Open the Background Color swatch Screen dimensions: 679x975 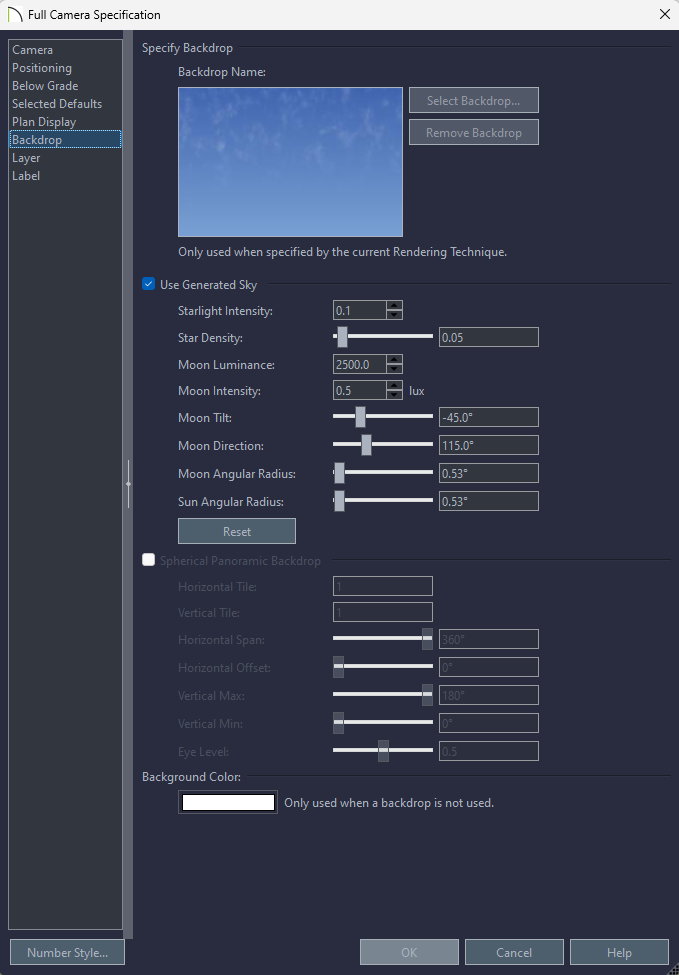(x=228, y=802)
